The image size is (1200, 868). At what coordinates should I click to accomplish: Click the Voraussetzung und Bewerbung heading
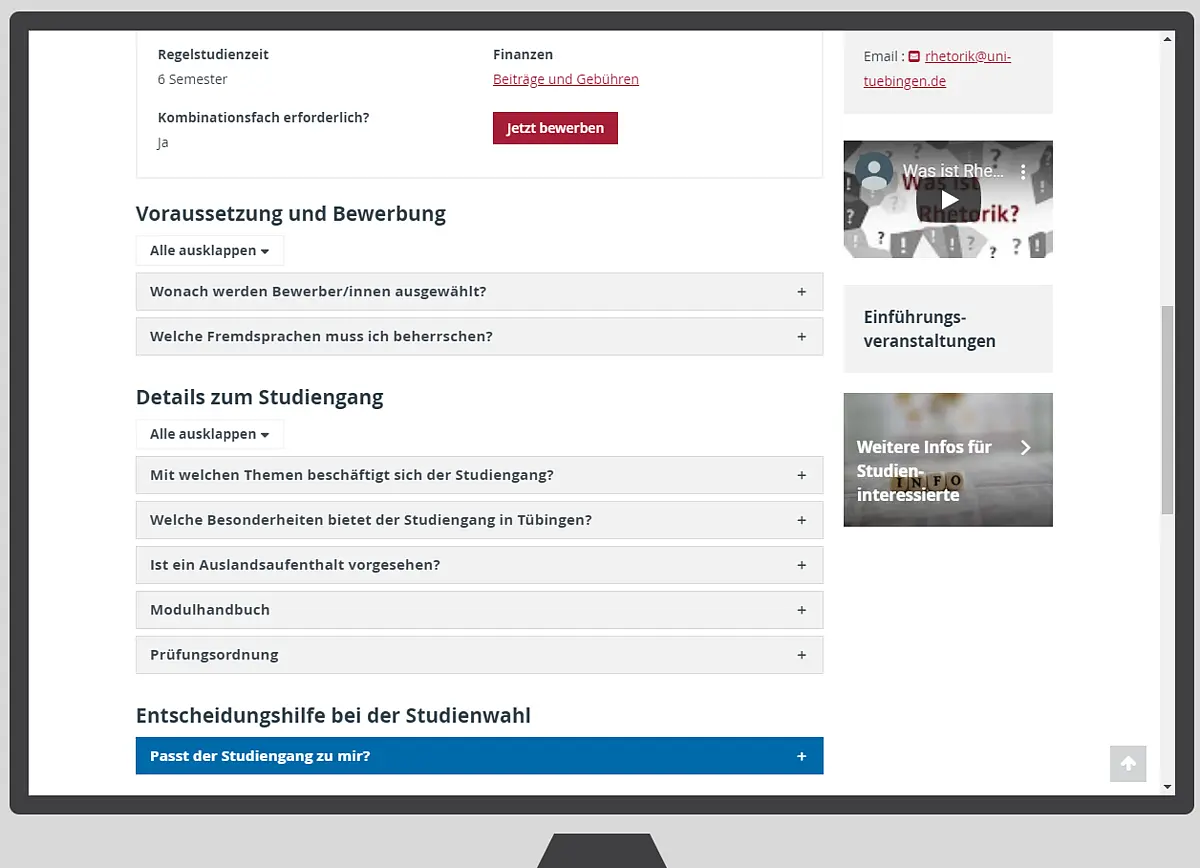(x=291, y=214)
